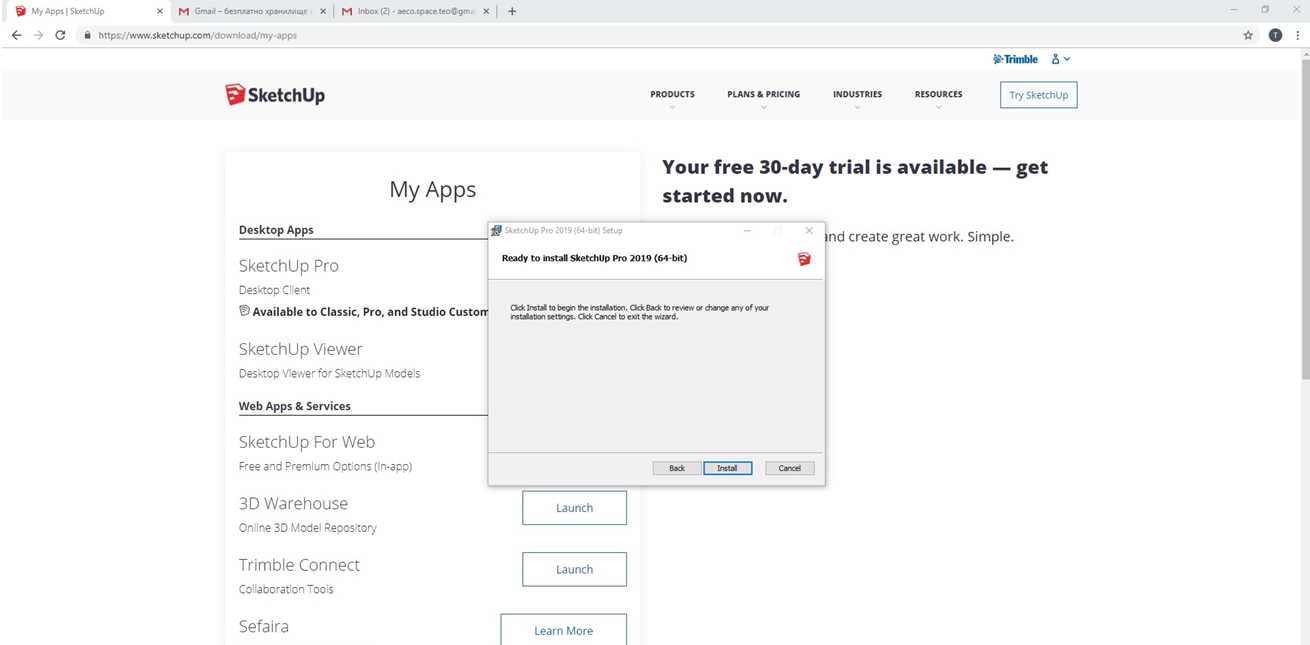Click 'Desktop Viewer for SketchUp Models' text
1310x645 pixels.
pyautogui.click(x=329, y=374)
